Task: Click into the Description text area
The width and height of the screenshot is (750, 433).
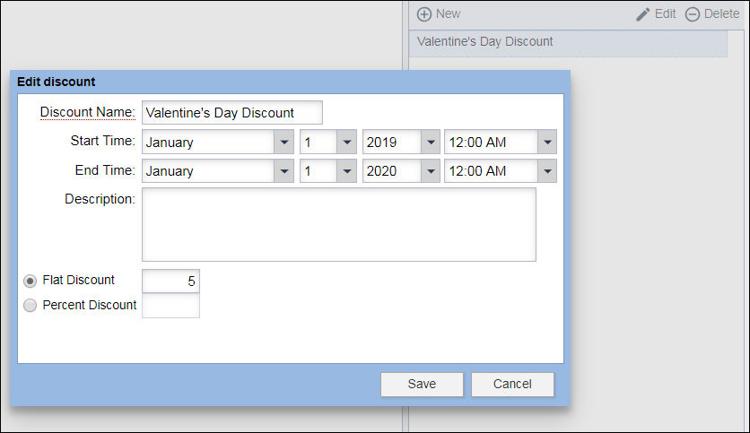Action: pos(339,224)
